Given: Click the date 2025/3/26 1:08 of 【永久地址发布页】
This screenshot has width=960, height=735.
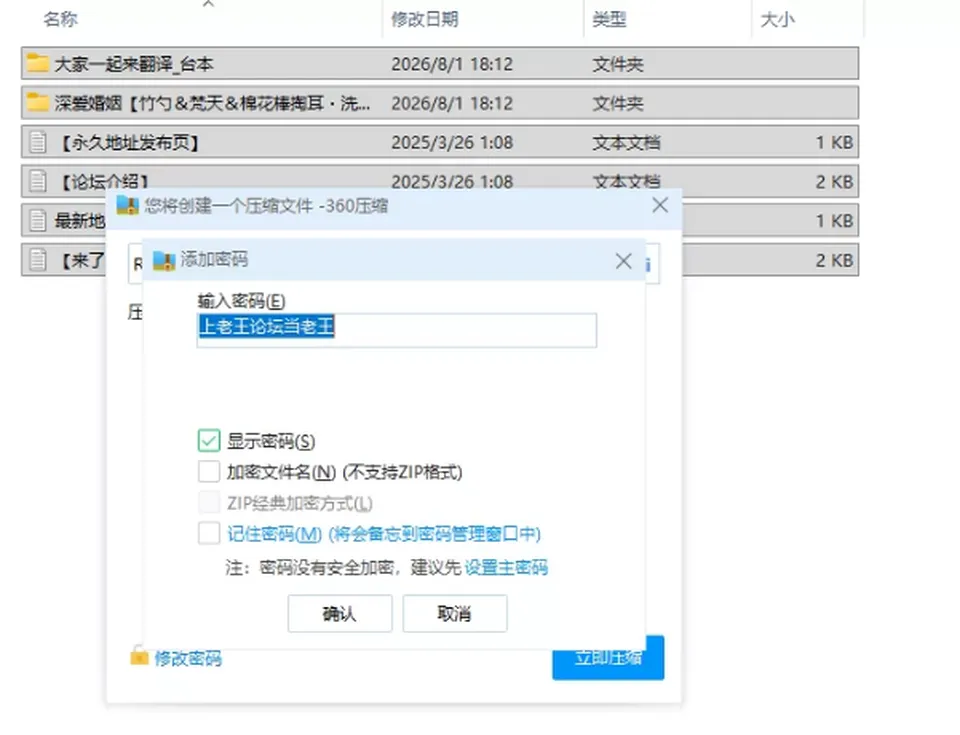Looking at the screenshot, I should (452, 143).
